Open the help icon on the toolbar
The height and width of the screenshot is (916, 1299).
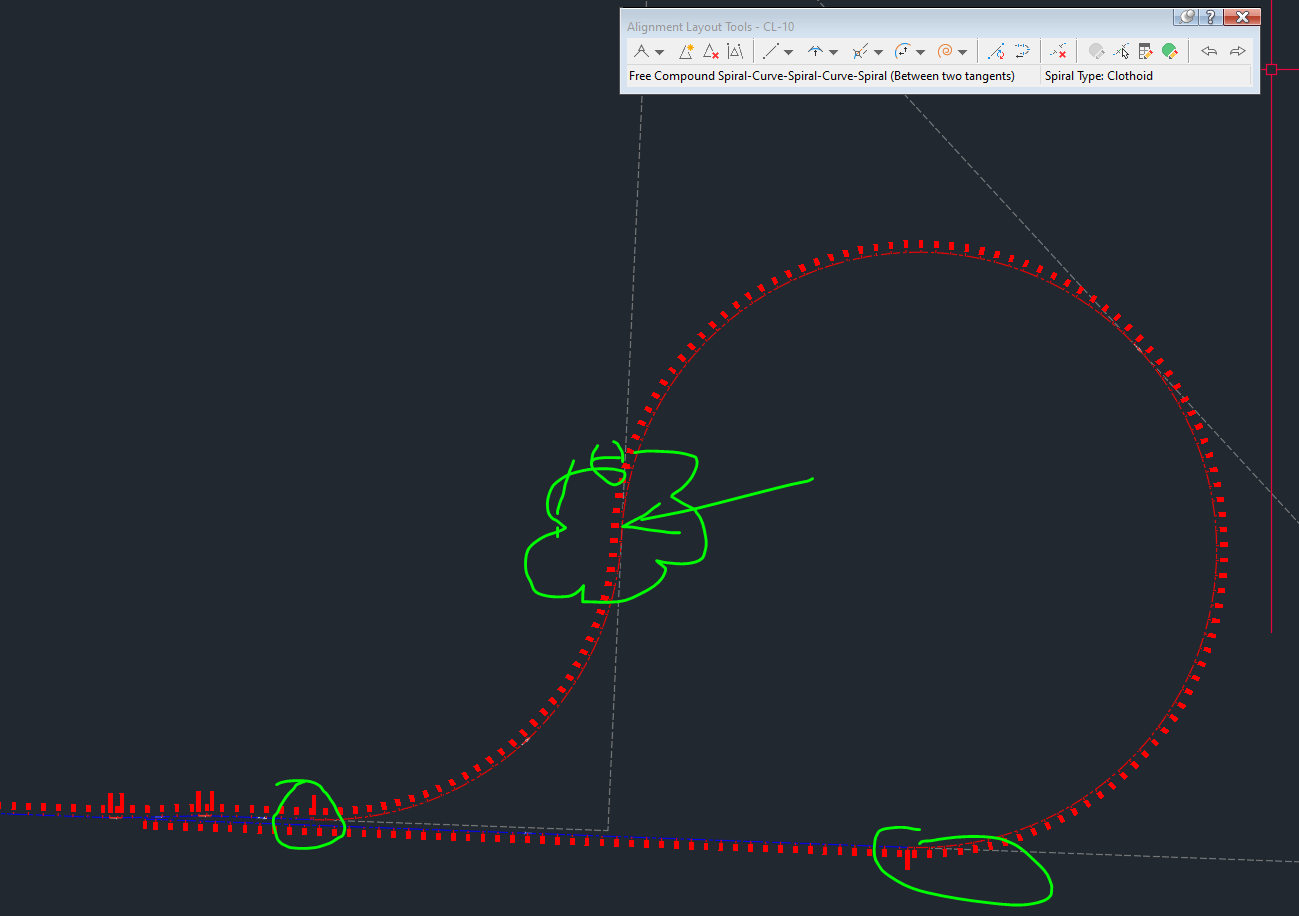[1211, 17]
